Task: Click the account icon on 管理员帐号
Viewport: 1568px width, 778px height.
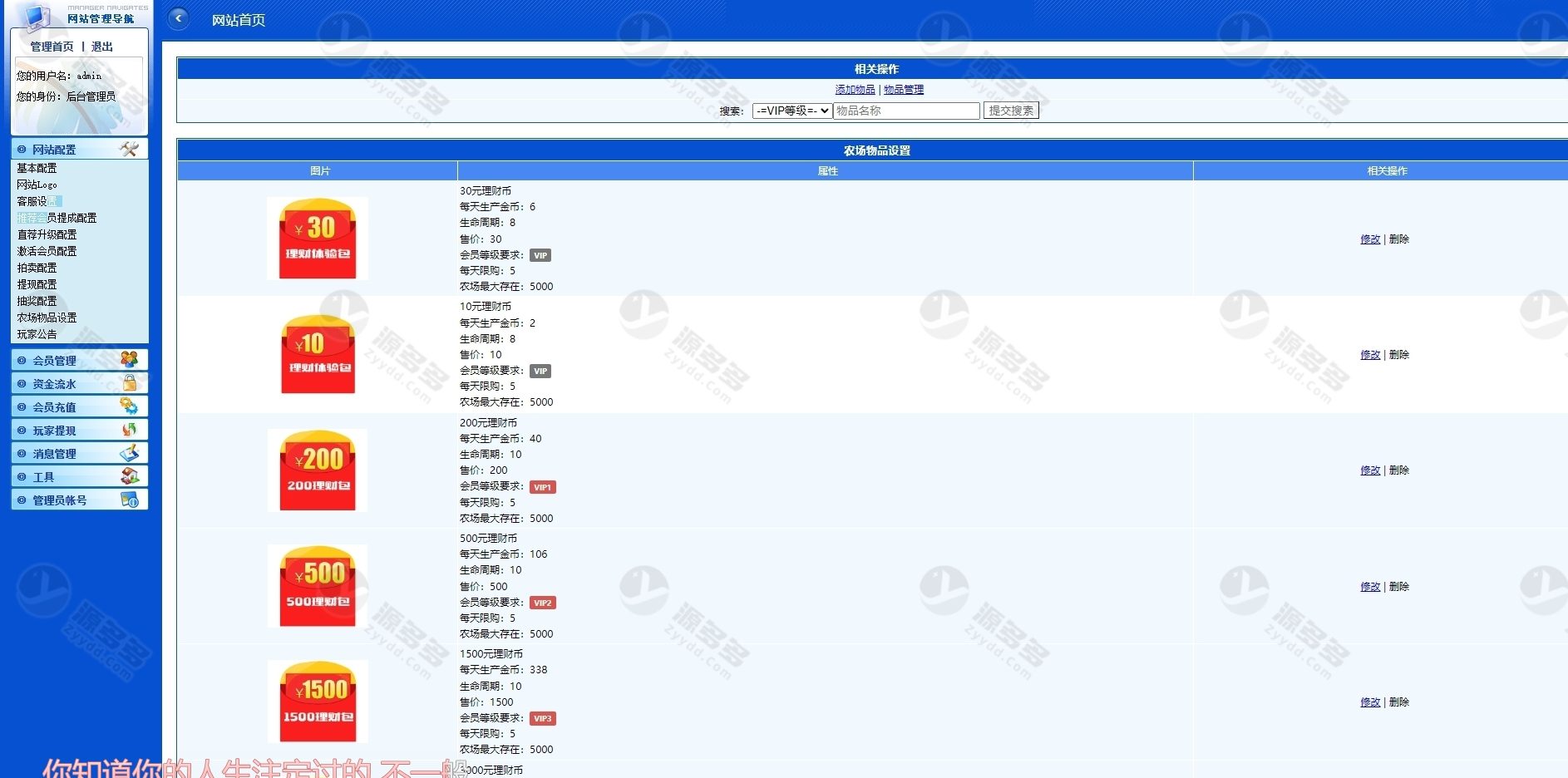Action: coord(129,499)
